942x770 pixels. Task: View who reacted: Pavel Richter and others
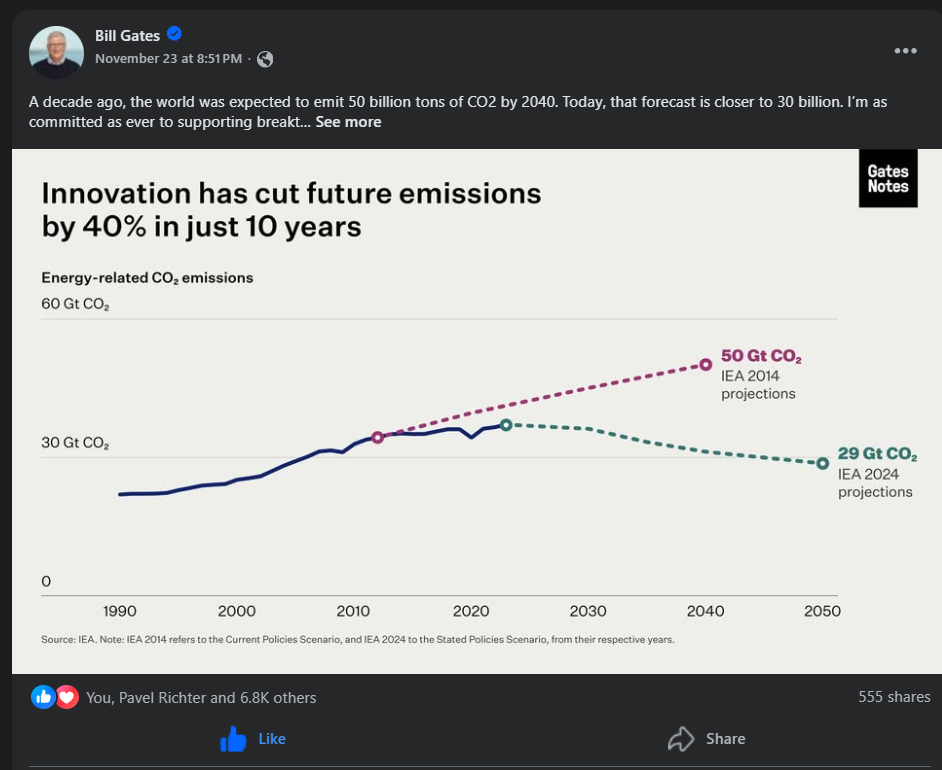click(200, 697)
